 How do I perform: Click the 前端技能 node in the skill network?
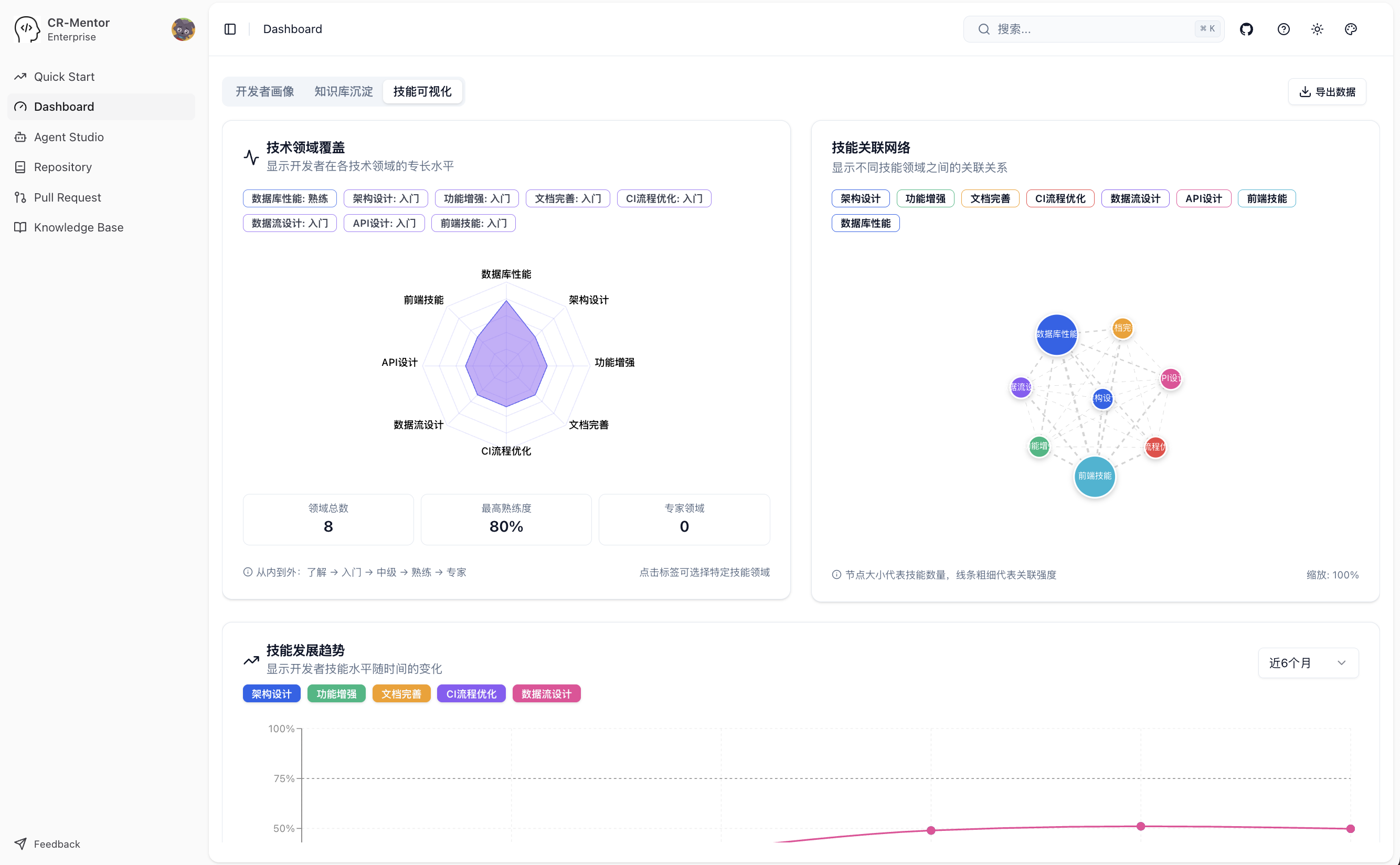coord(1094,476)
